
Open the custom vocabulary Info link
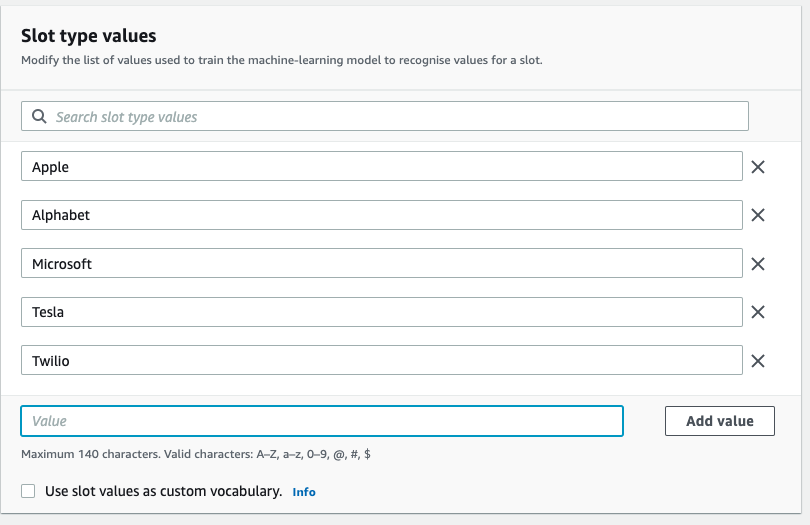click(x=304, y=492)
